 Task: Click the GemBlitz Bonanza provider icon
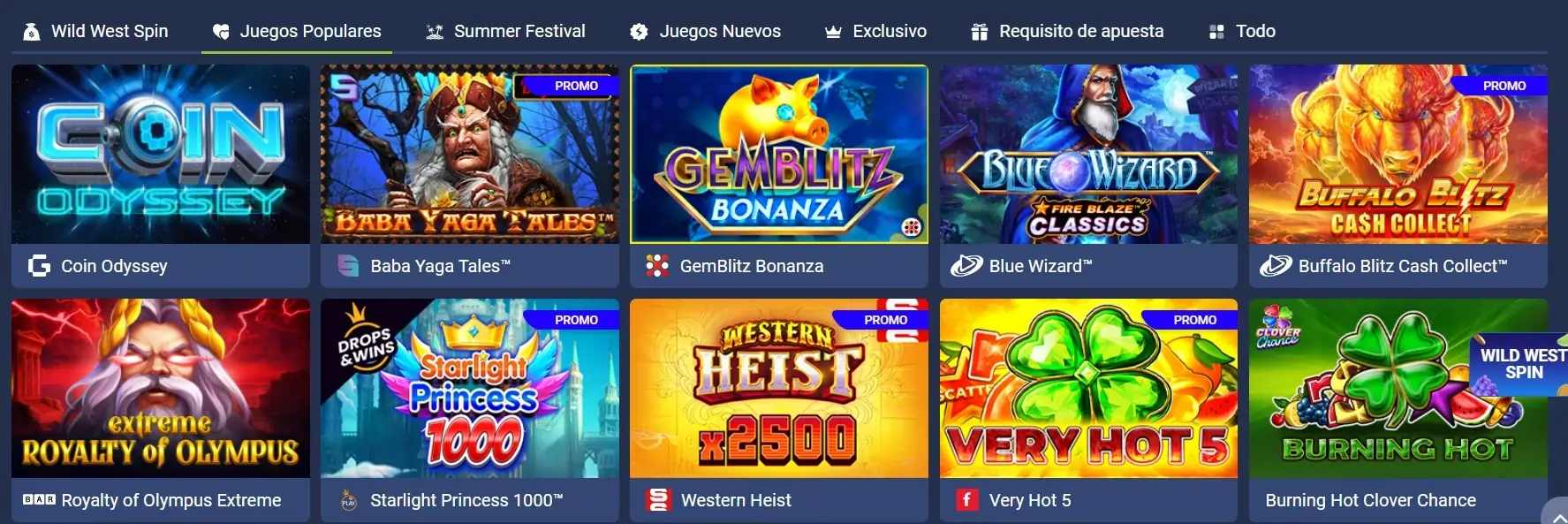tap(657, 266)
